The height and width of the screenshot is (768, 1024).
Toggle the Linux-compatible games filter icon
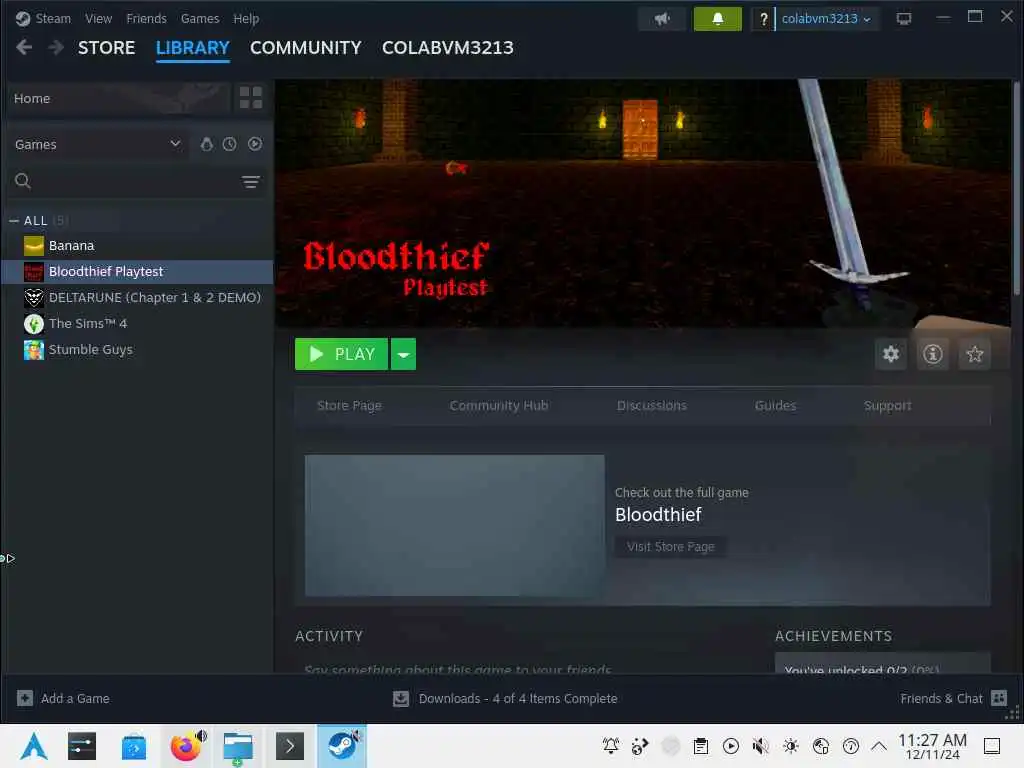pos(206,144)
